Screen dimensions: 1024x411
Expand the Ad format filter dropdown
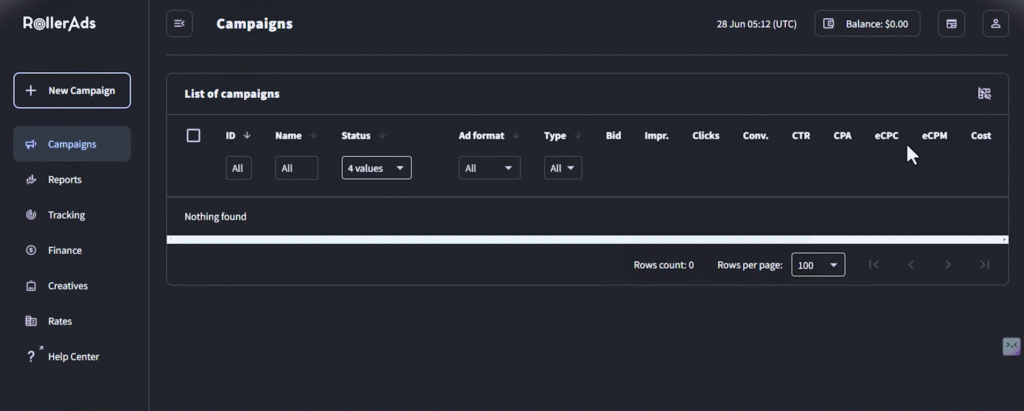click(x=489, y=168)
